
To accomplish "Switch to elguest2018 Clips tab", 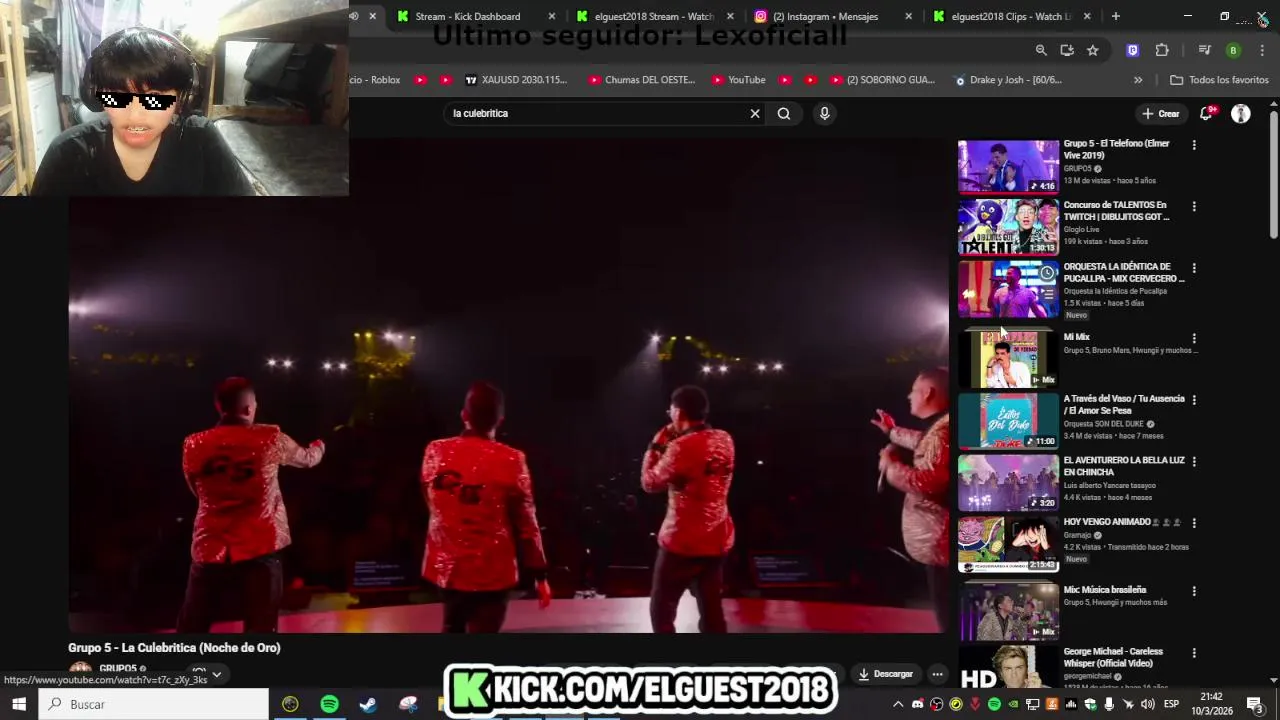I will [1011, 16].
